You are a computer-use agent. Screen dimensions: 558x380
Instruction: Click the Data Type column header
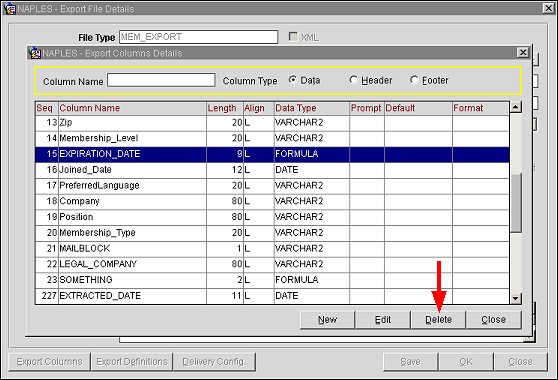tap(312, 108)
